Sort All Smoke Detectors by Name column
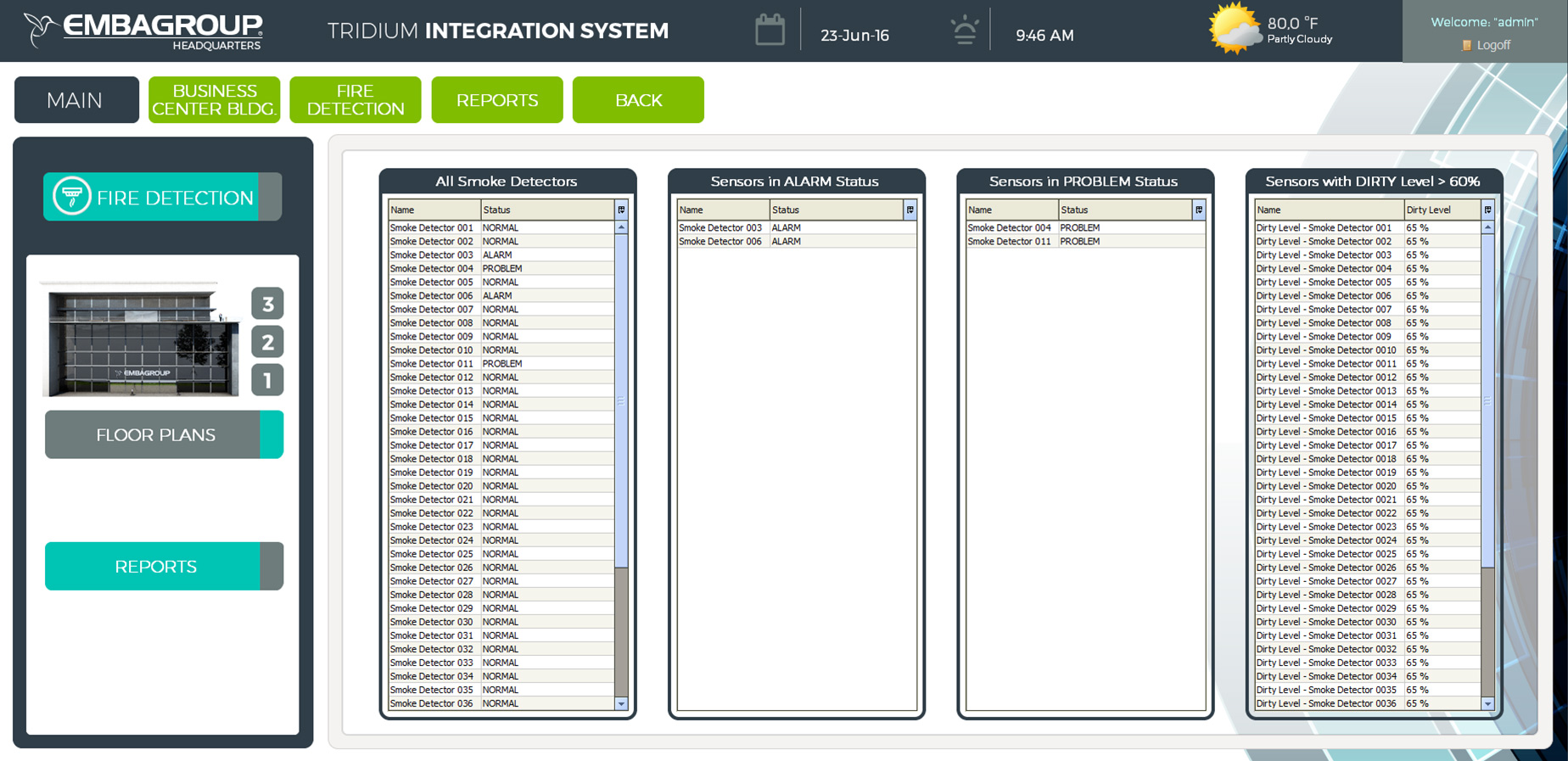Image resolution: width=1568 pixels, height=761 pixels. 434,210
